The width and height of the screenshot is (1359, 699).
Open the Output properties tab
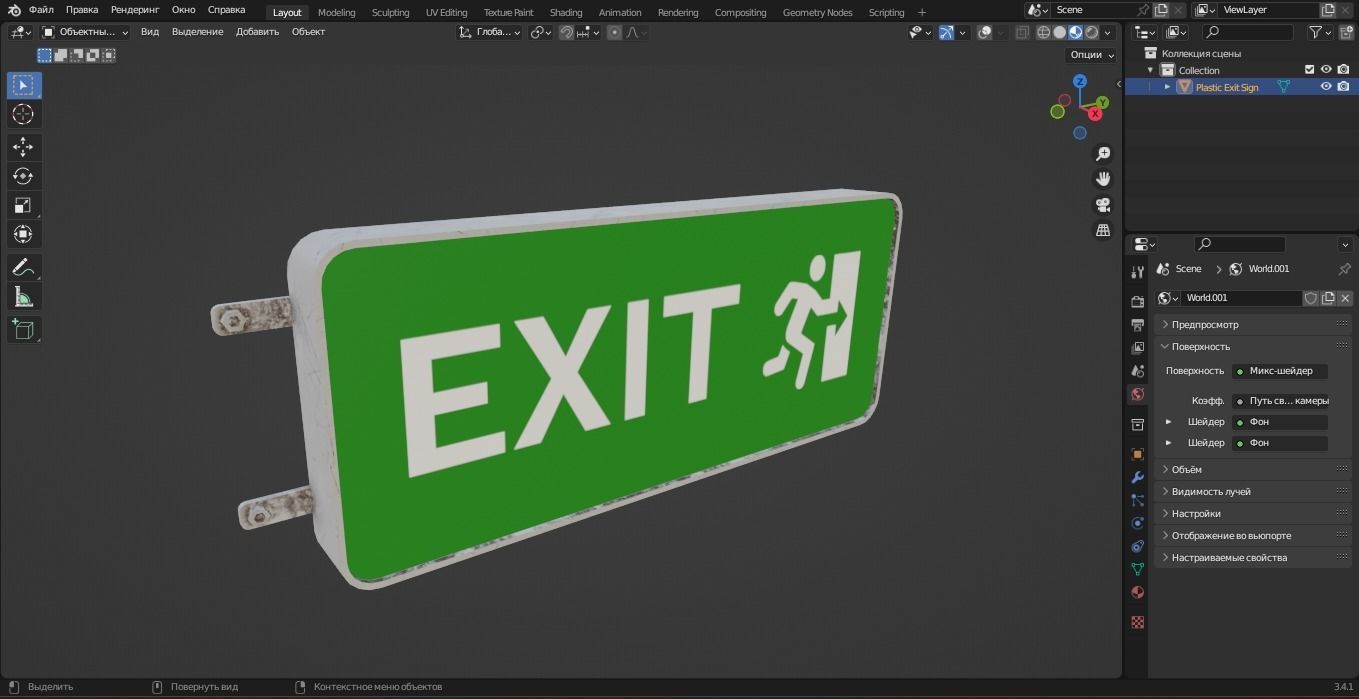tap(1137, 325)
